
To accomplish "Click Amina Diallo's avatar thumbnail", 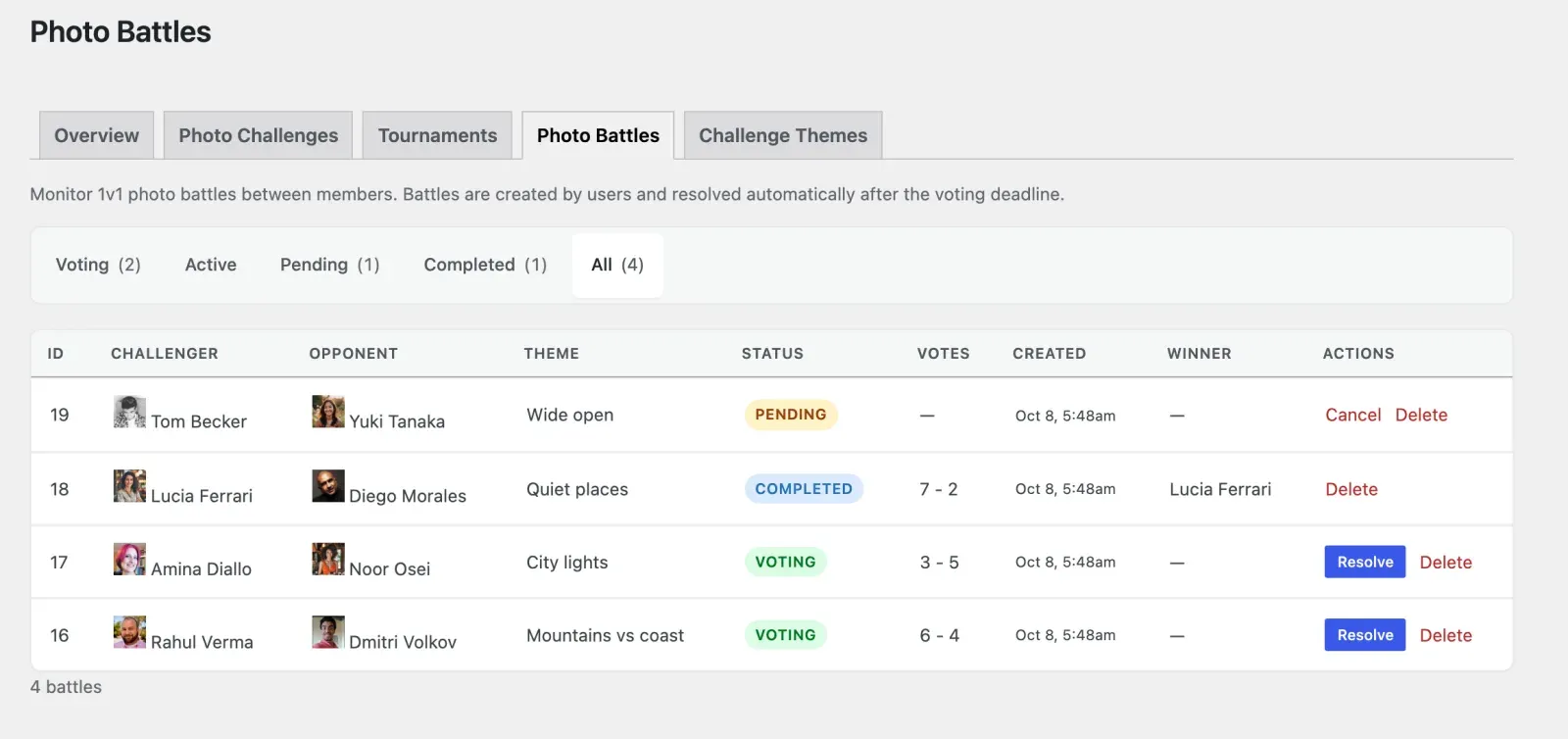I will coord(129,559).
